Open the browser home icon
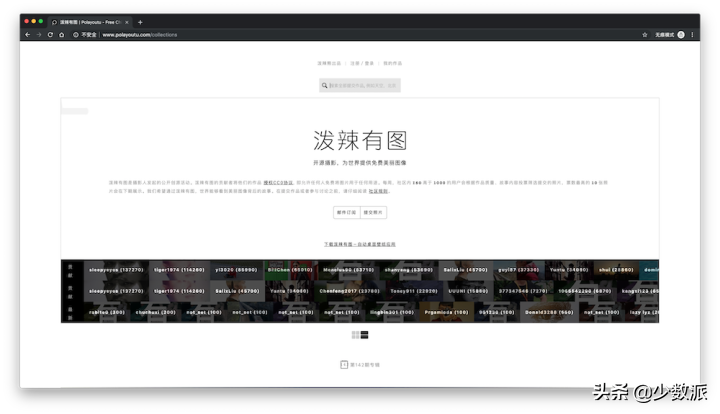Viewport: 720px width, 414px height. click(x=62, y=35)
